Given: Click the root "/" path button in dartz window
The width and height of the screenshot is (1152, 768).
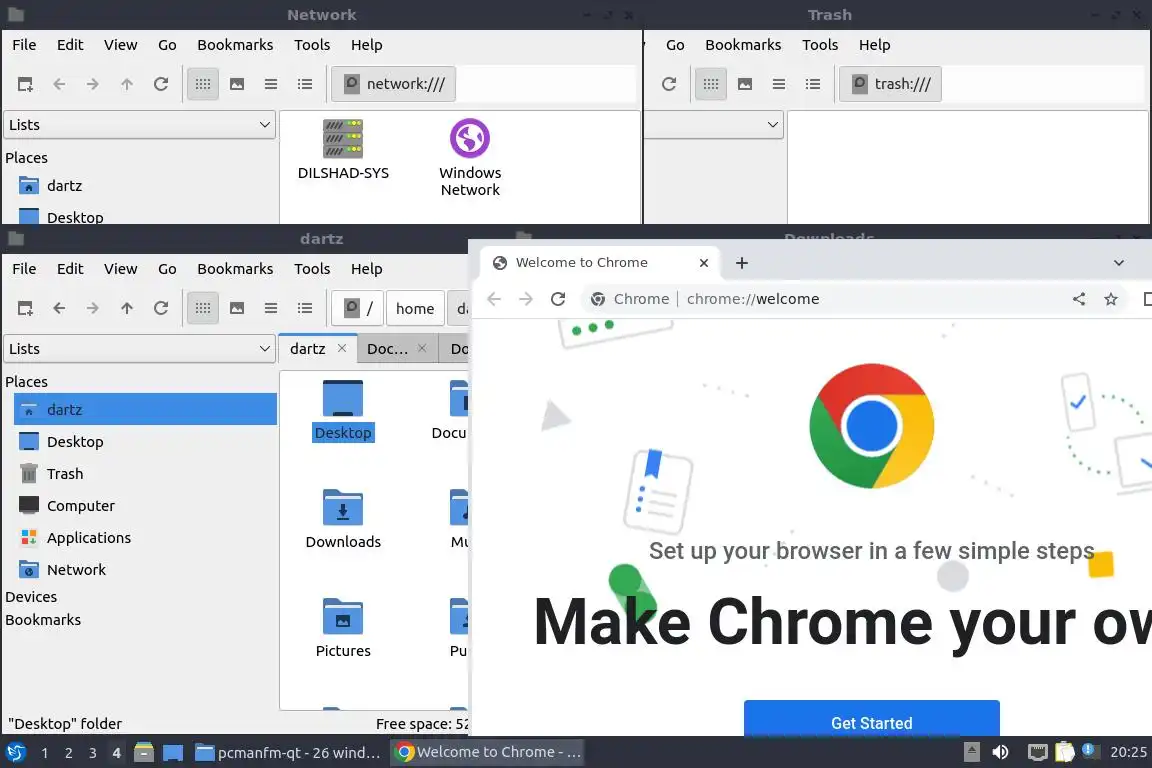Looking at the screenshot, I should coord(357,308).
